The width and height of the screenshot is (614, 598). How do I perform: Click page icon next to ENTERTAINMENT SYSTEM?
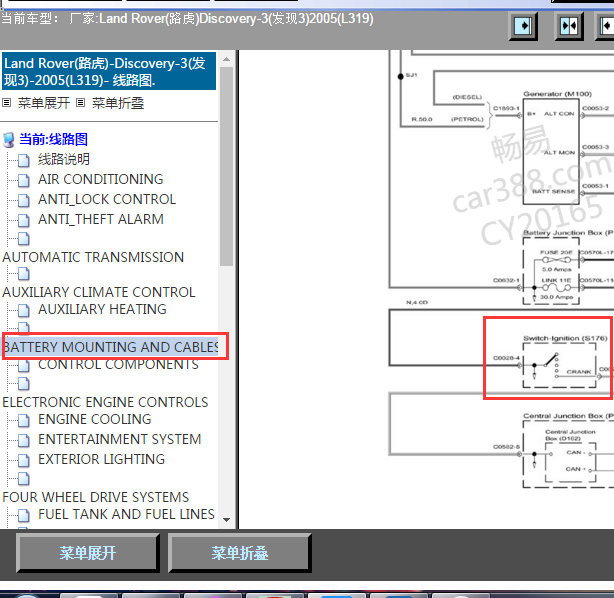pyautogui.click(x=23, y=440)
